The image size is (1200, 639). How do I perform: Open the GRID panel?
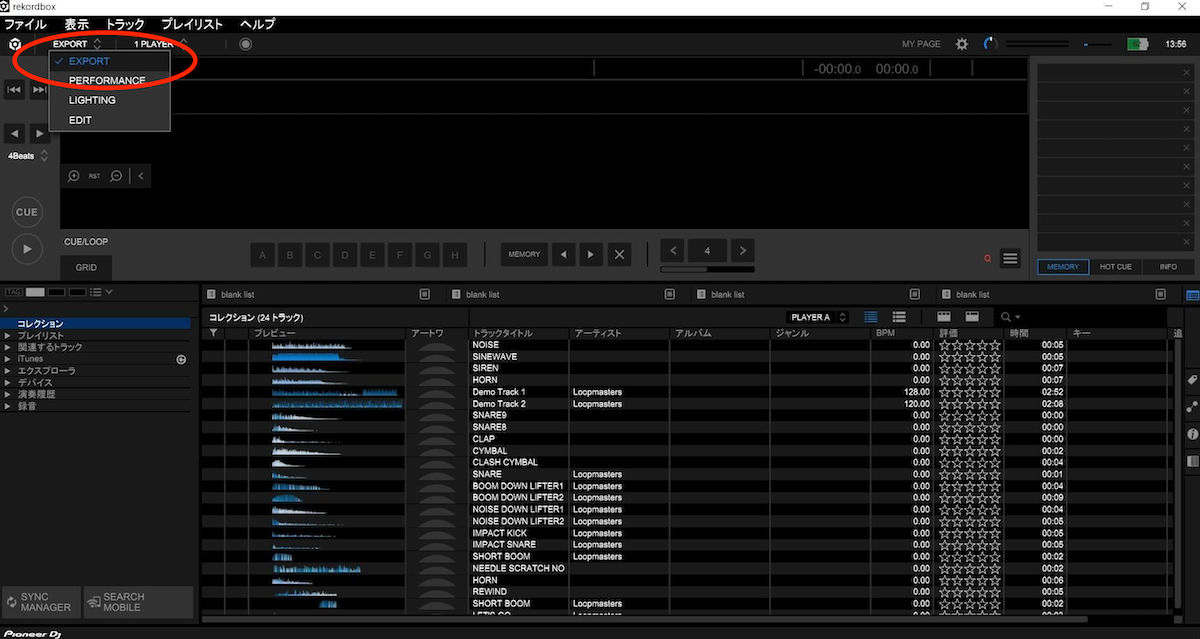point(86,268)
